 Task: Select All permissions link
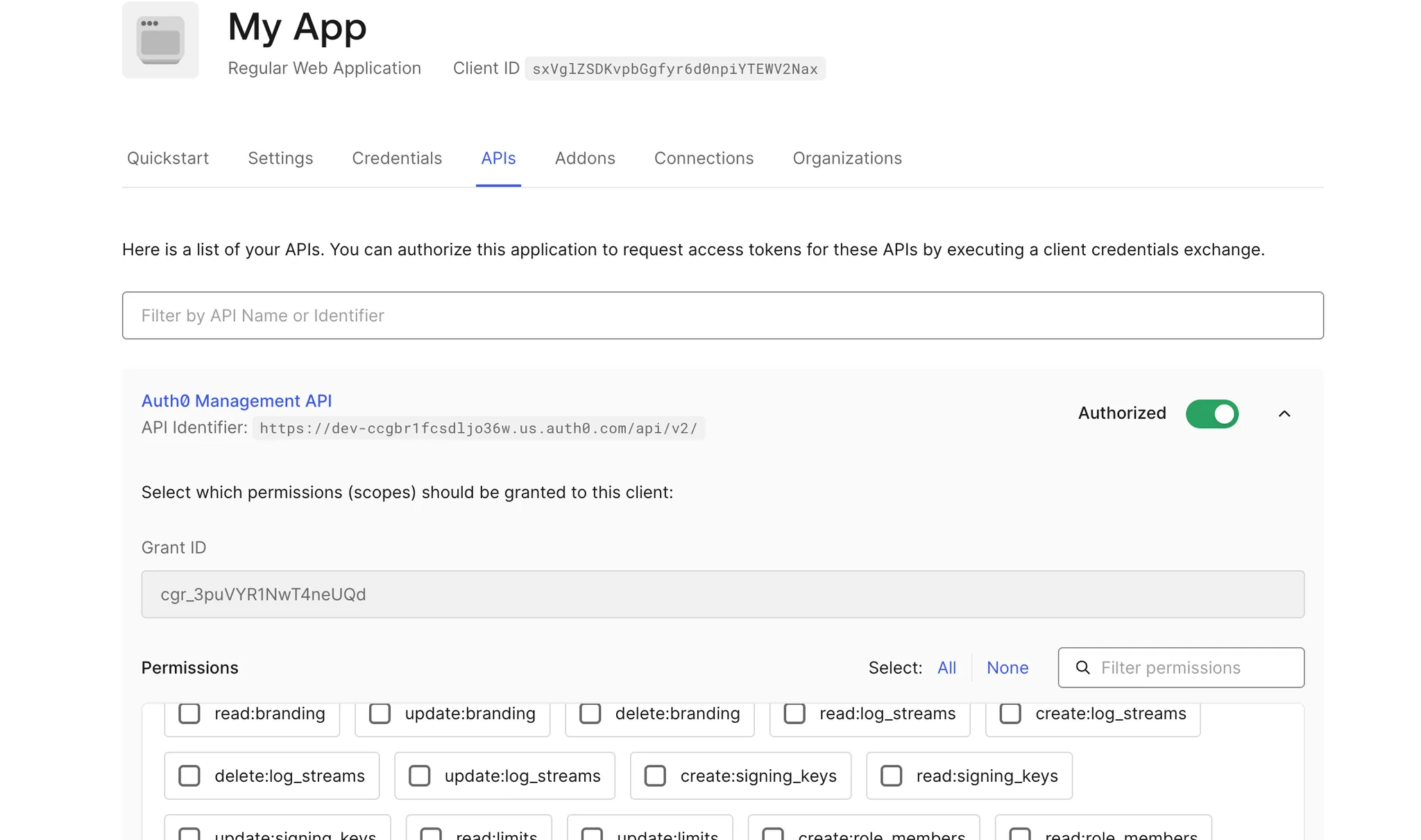pos(946,668)
